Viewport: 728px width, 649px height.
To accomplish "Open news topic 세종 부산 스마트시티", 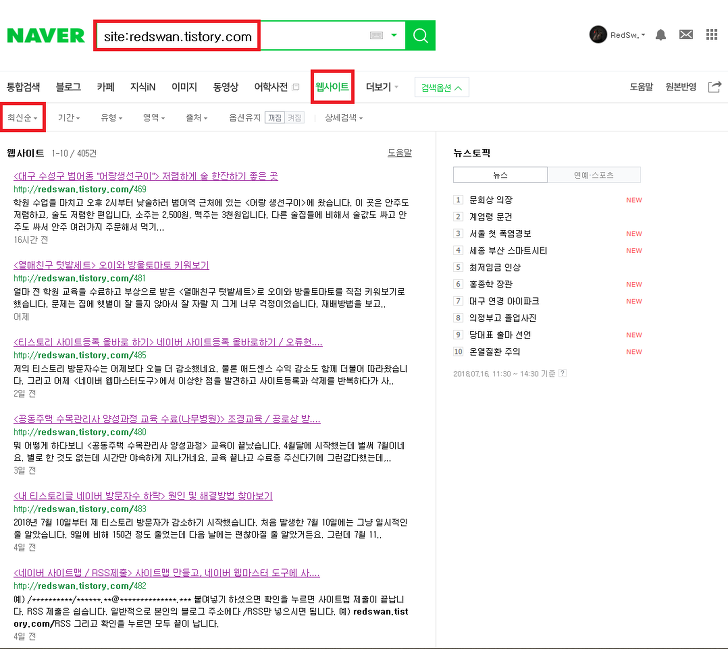I will coord(508,251).
